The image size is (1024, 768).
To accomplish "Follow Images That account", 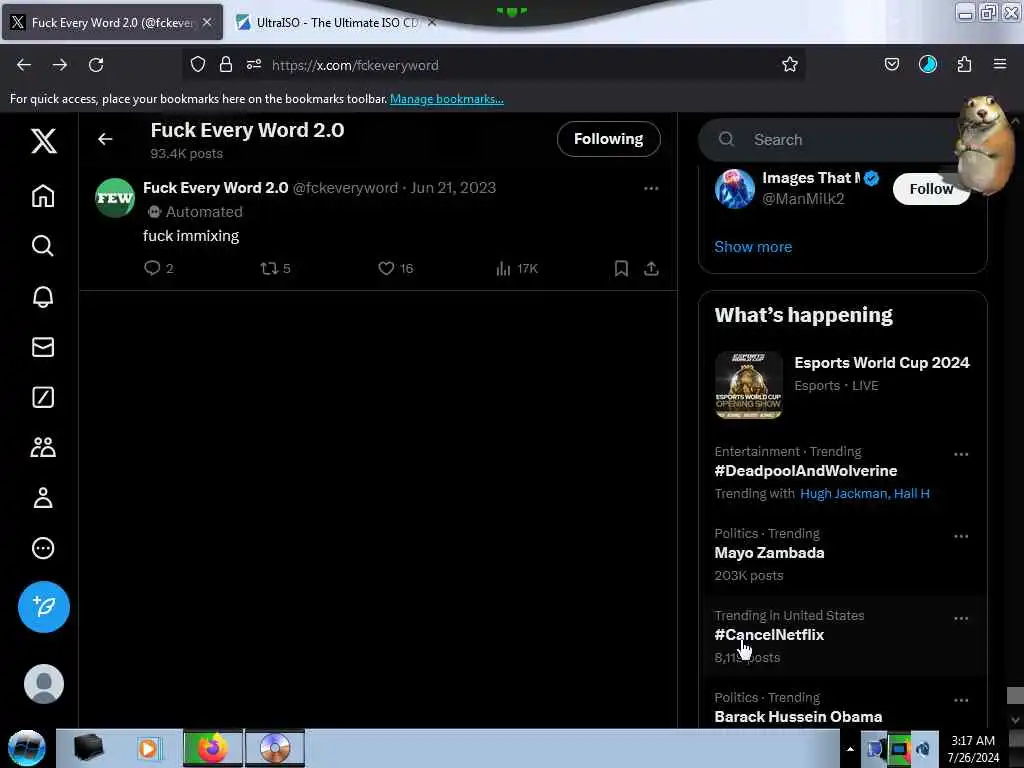I will (x=931, y=189).
